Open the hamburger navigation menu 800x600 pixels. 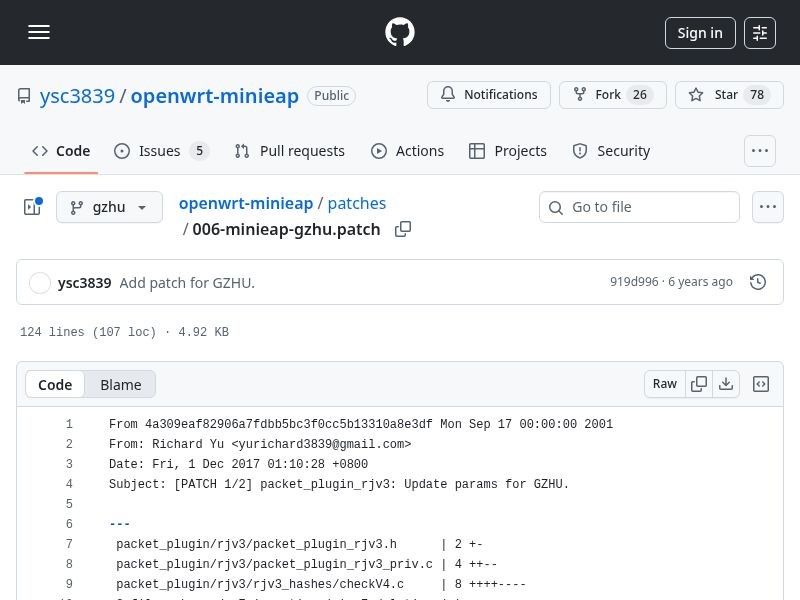[39, 32]
